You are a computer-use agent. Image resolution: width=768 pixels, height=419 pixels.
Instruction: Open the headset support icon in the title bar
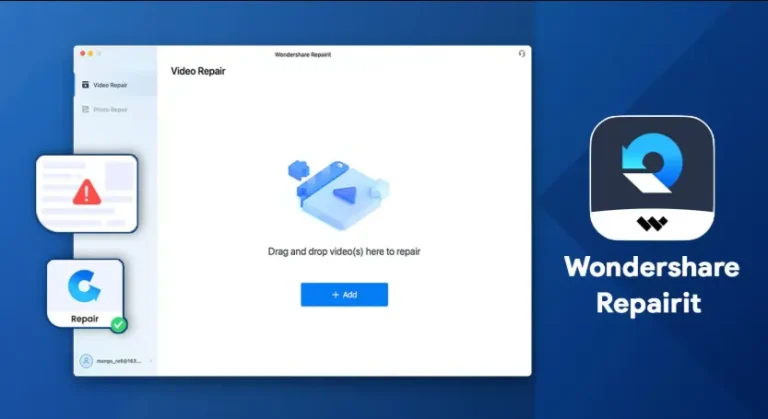522,53
